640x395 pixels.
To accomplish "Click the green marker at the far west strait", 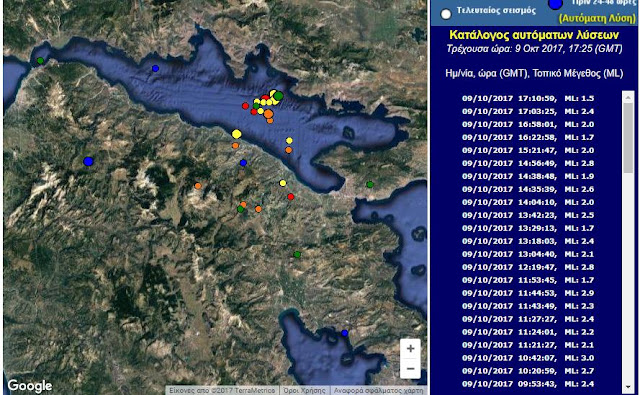I will 40,61.
